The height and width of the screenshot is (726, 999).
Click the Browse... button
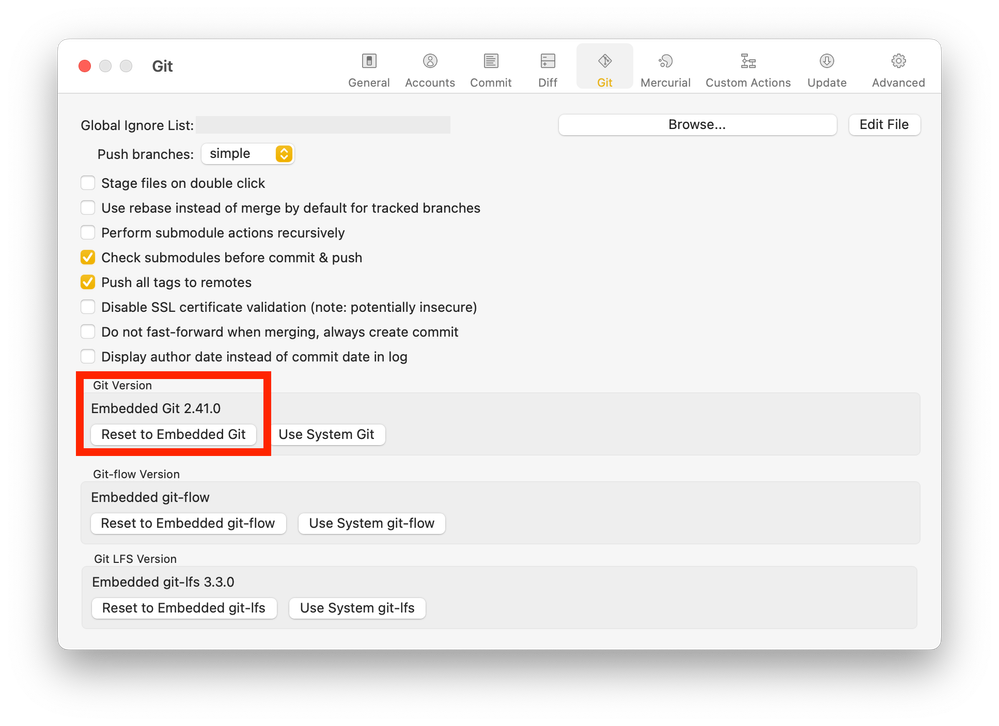(x=697, y=125)
